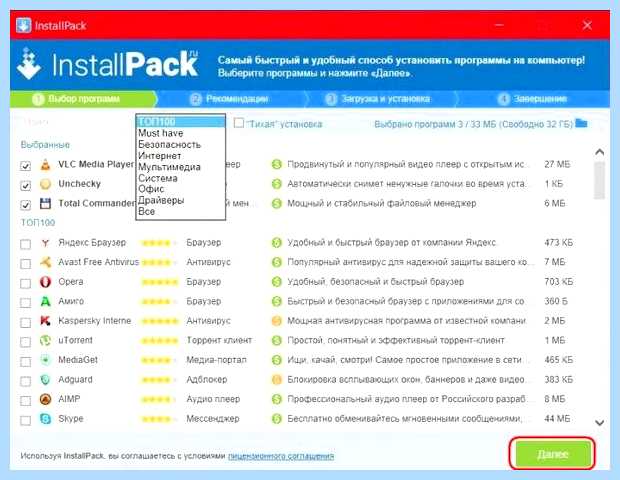
Task: Open the Выбор программ step tab
Action: (x=83, y=99)
